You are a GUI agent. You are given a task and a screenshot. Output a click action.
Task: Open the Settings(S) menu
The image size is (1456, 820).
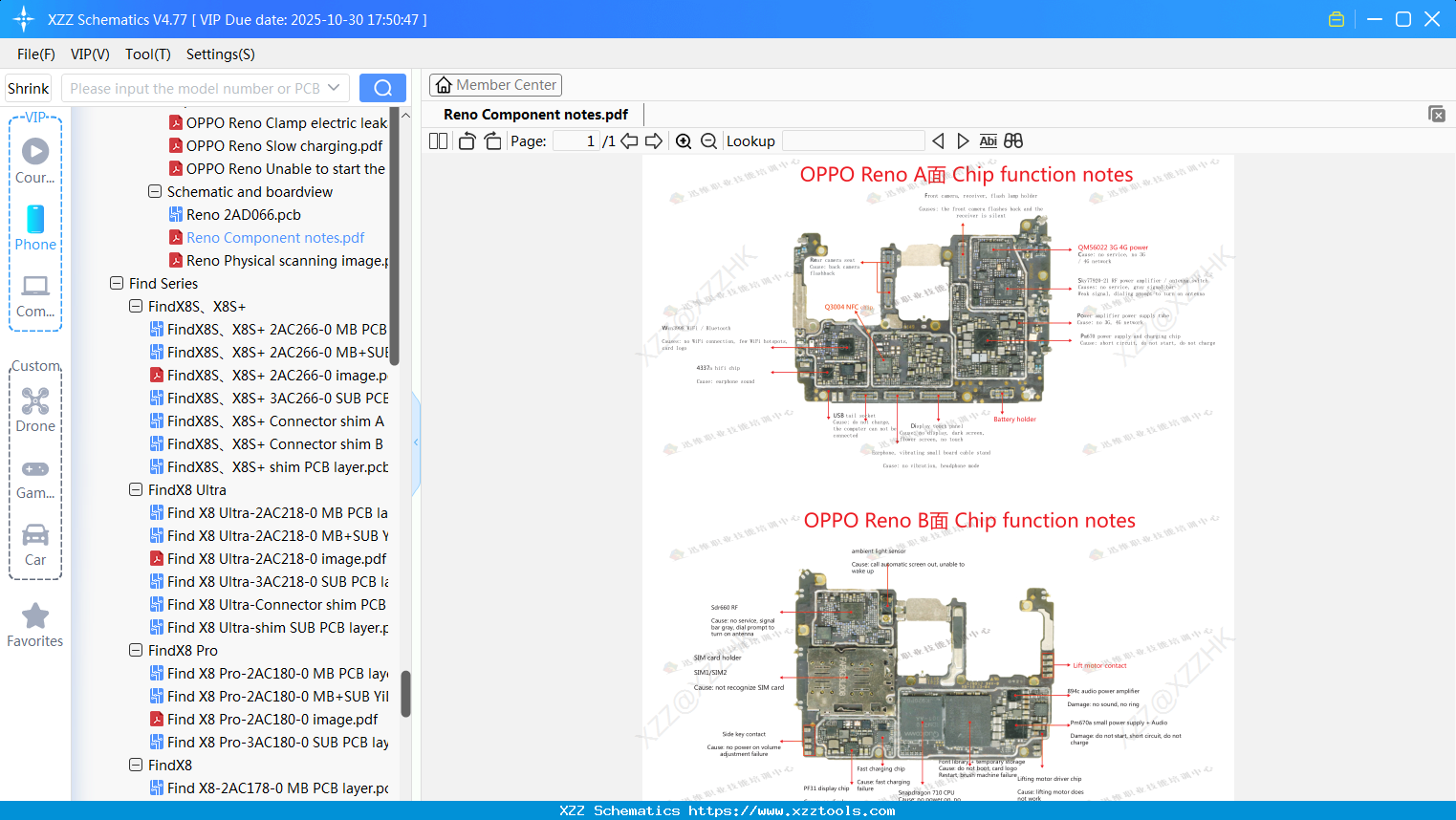[x=221, y=54]
